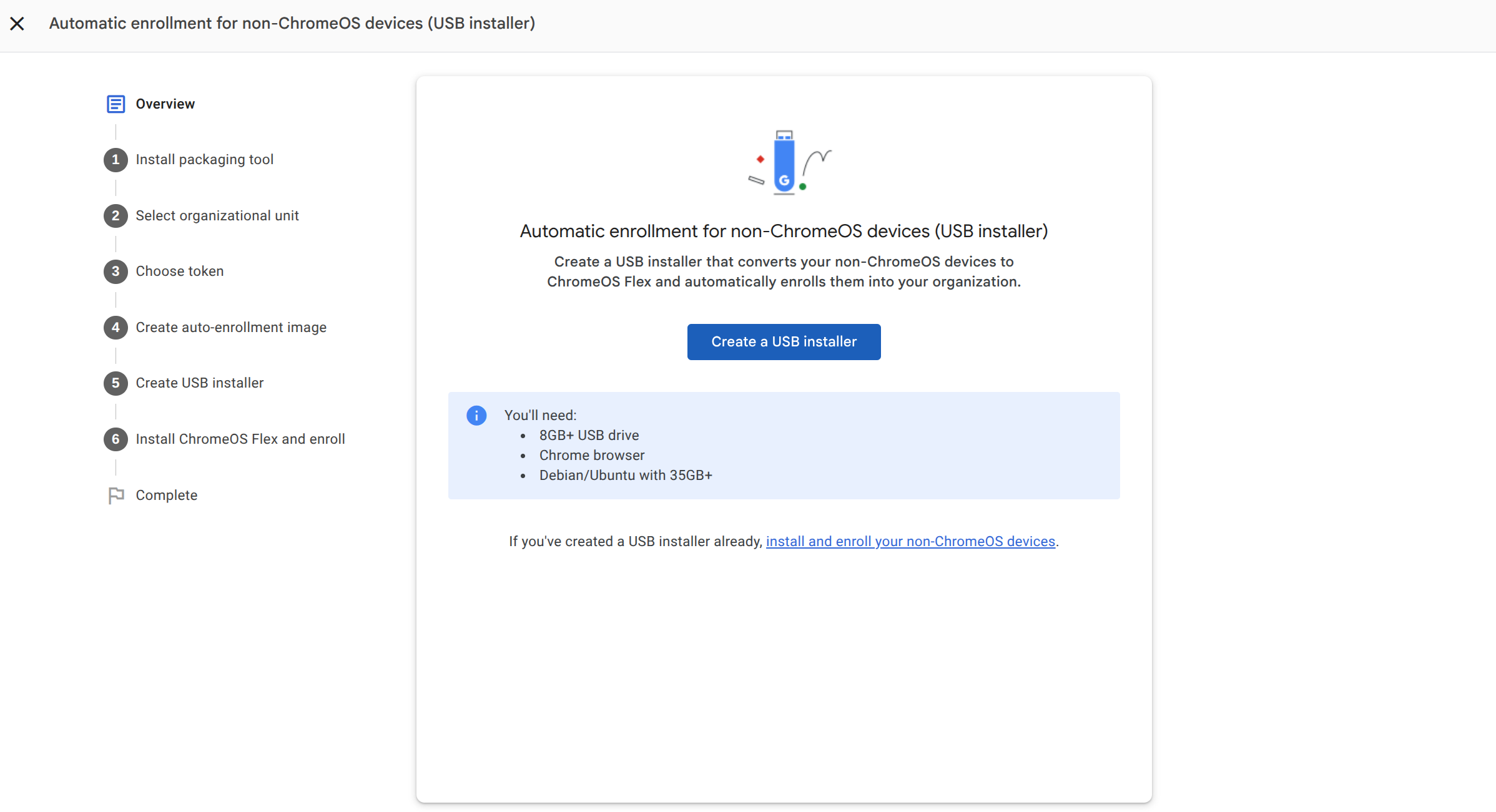Click the Overview document icon
Screen dimensions: 1496x812
pyautogui.click(x=116, y=104)
